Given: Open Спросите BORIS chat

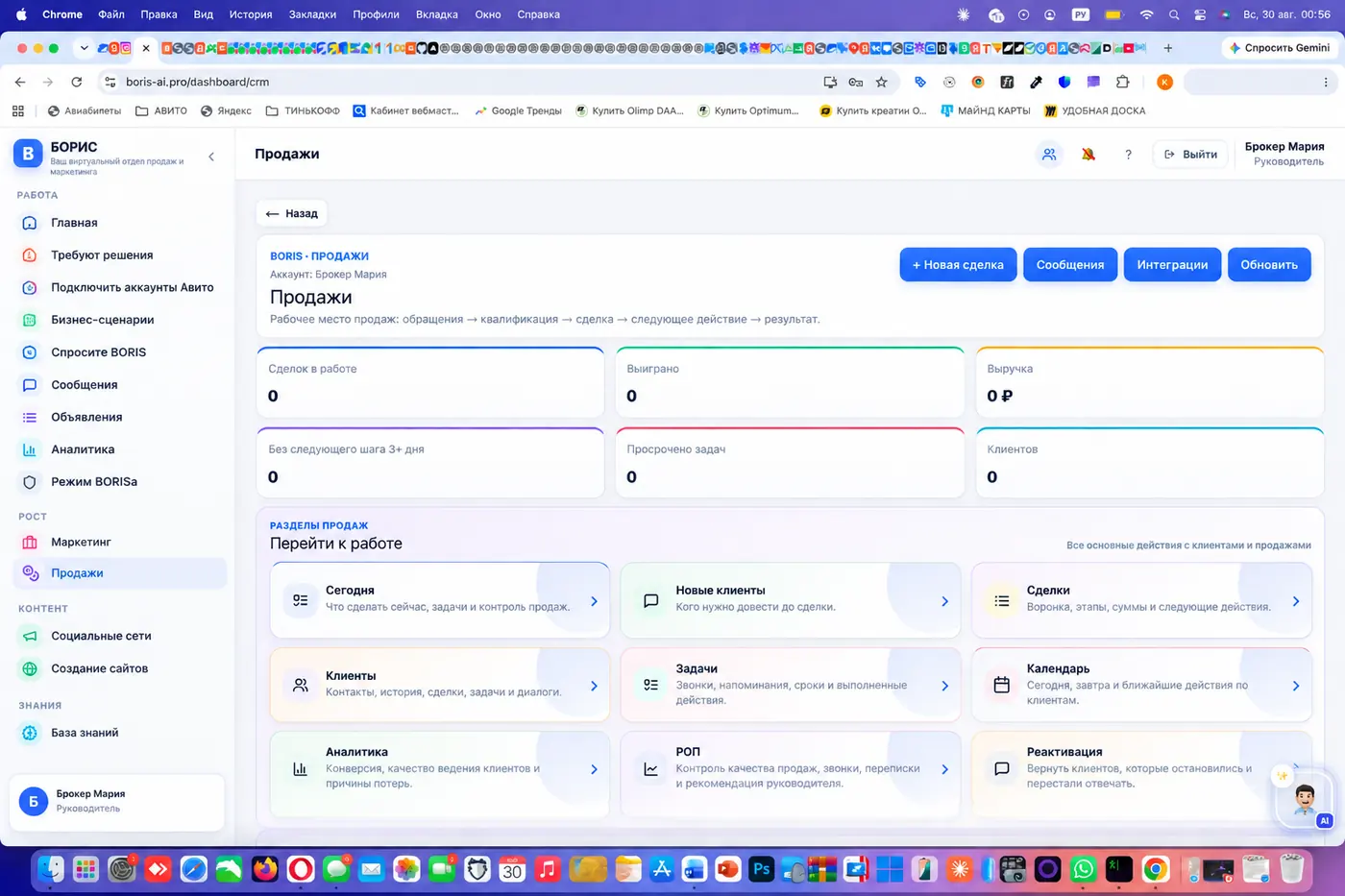Looking at the screenshot, I should [120, 352].
